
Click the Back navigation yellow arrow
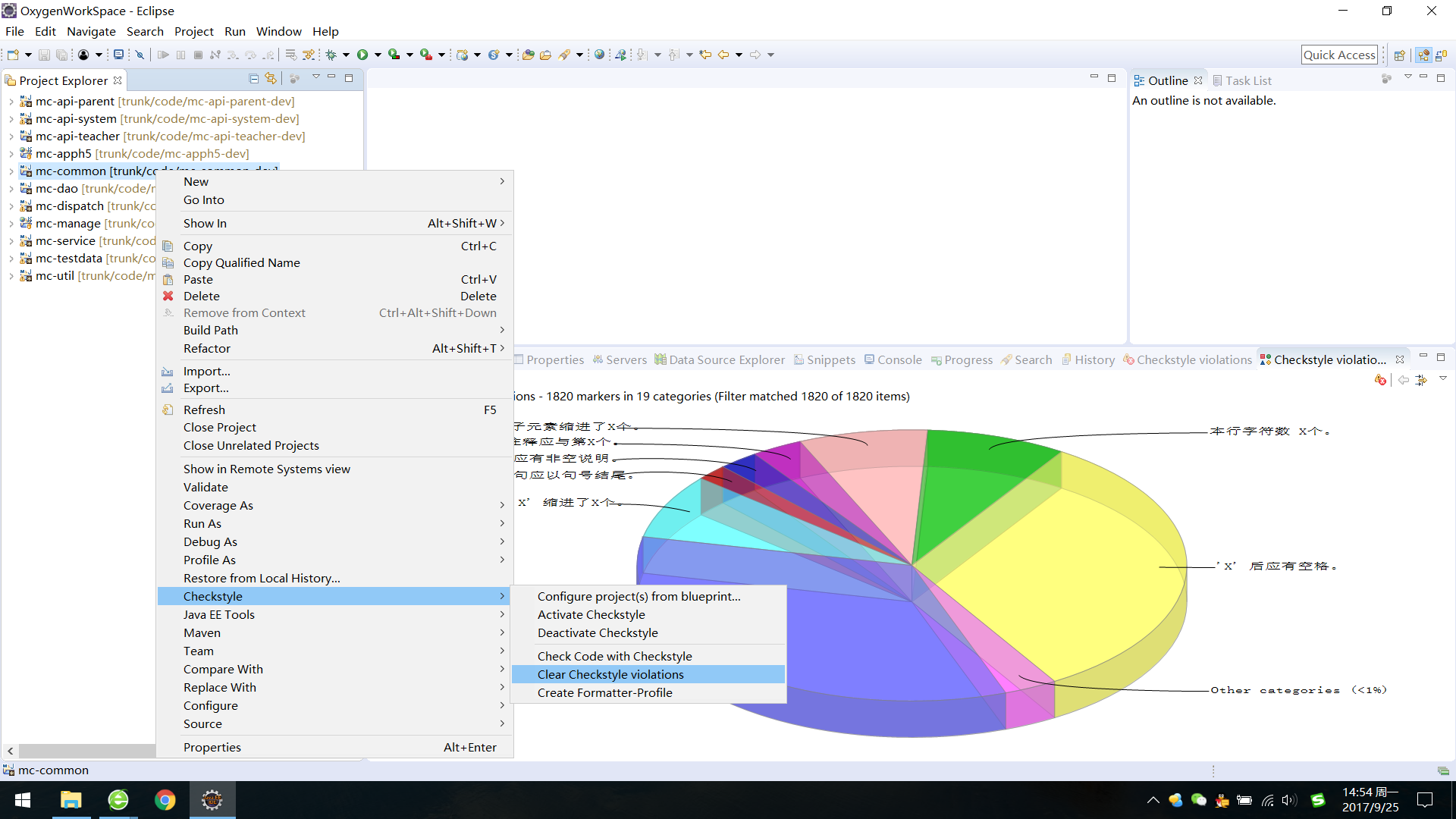[x=723, y=55]
